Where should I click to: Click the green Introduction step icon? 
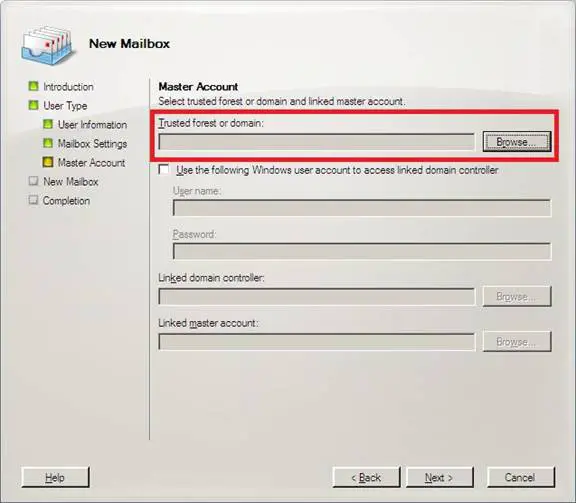tap(33, 86)
